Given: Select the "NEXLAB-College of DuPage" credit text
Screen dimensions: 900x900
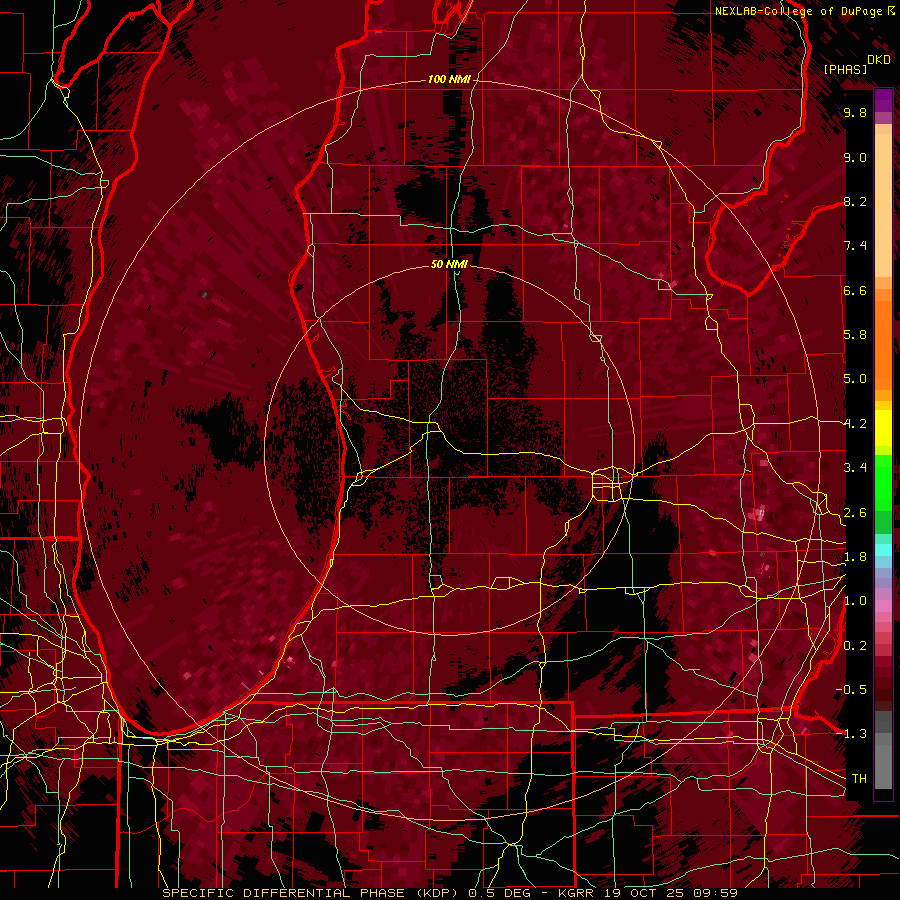Looking at the screenshot, I should (x=801, y=11).
